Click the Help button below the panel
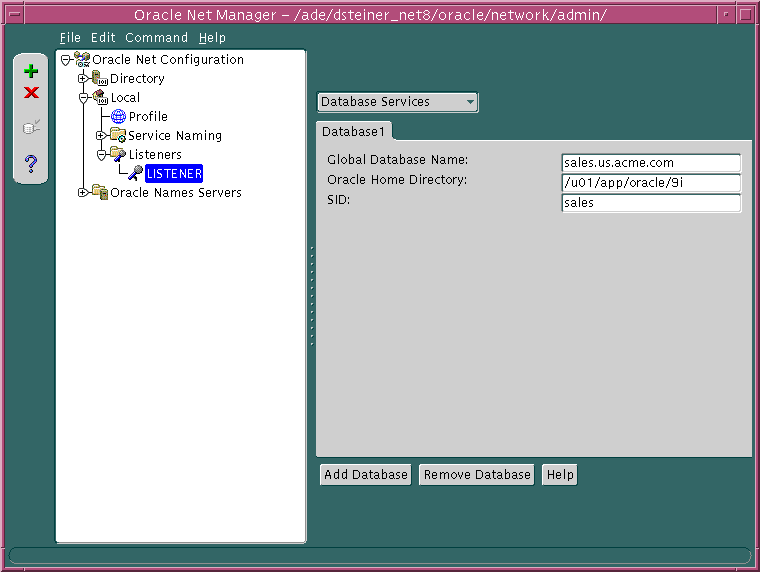Viewport: 760px width, 572px height. [x=560, y=475]
